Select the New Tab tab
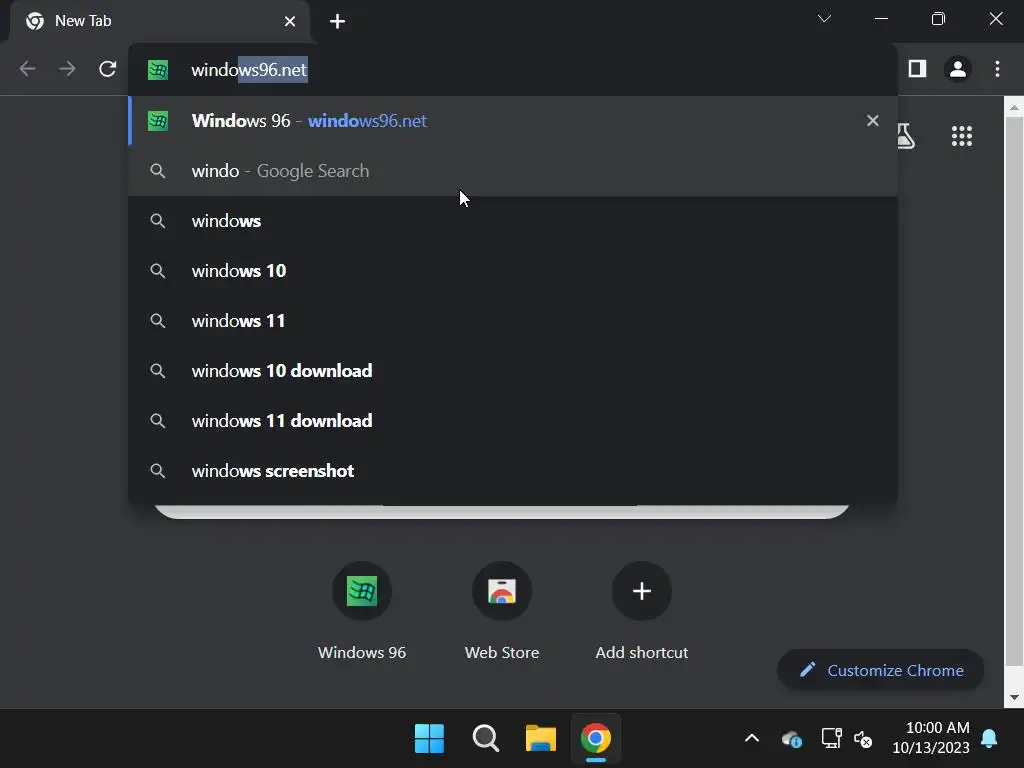1024x768 pixels. 160,22
